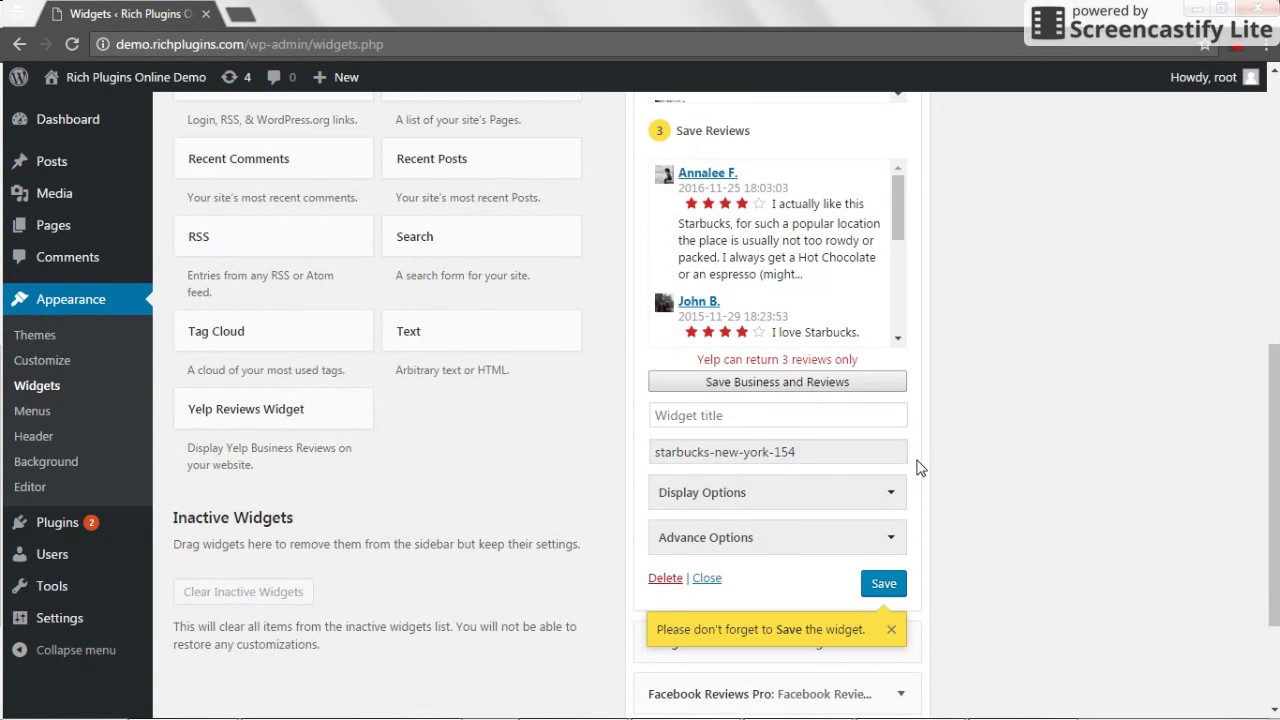Click John B. reviewer avatar
Image resolution: width=1280 pixels, height=720 pixels.
pyautogui.click(x=664, y=303)
